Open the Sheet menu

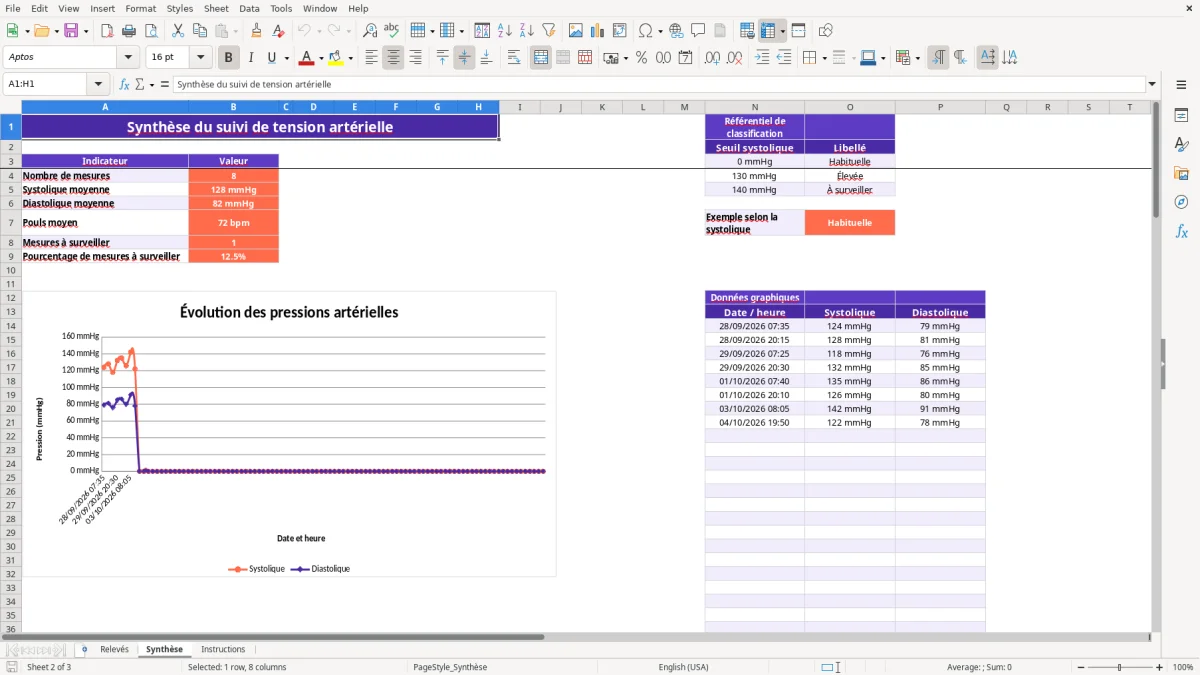(x=216, y=8)
